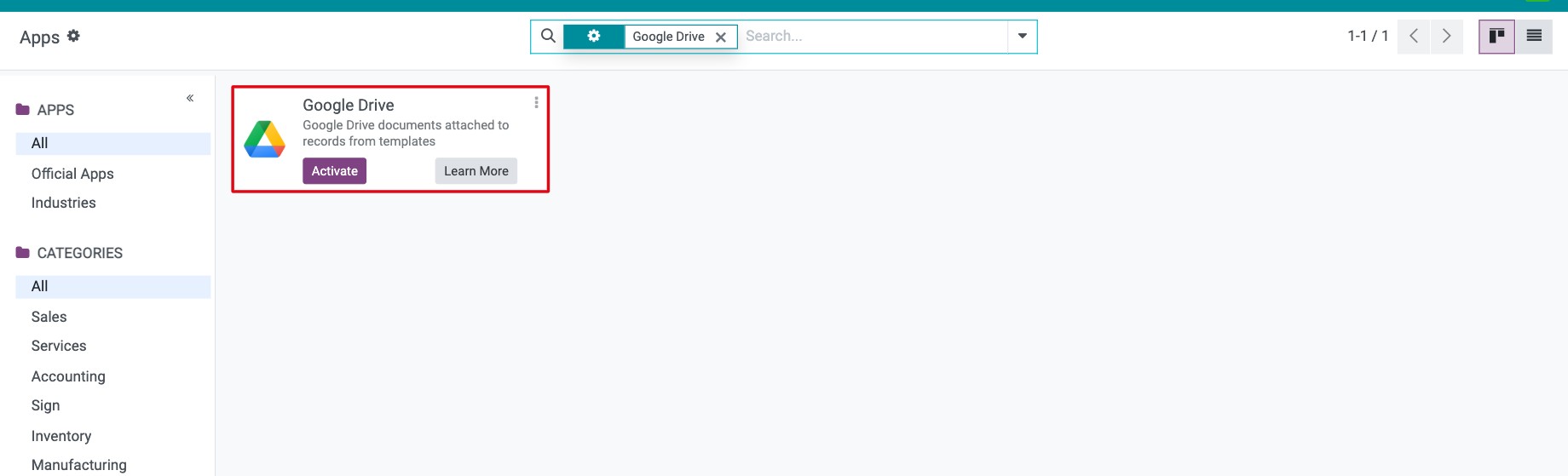Remove the Google Drive search filter

[x=721, y=37]
